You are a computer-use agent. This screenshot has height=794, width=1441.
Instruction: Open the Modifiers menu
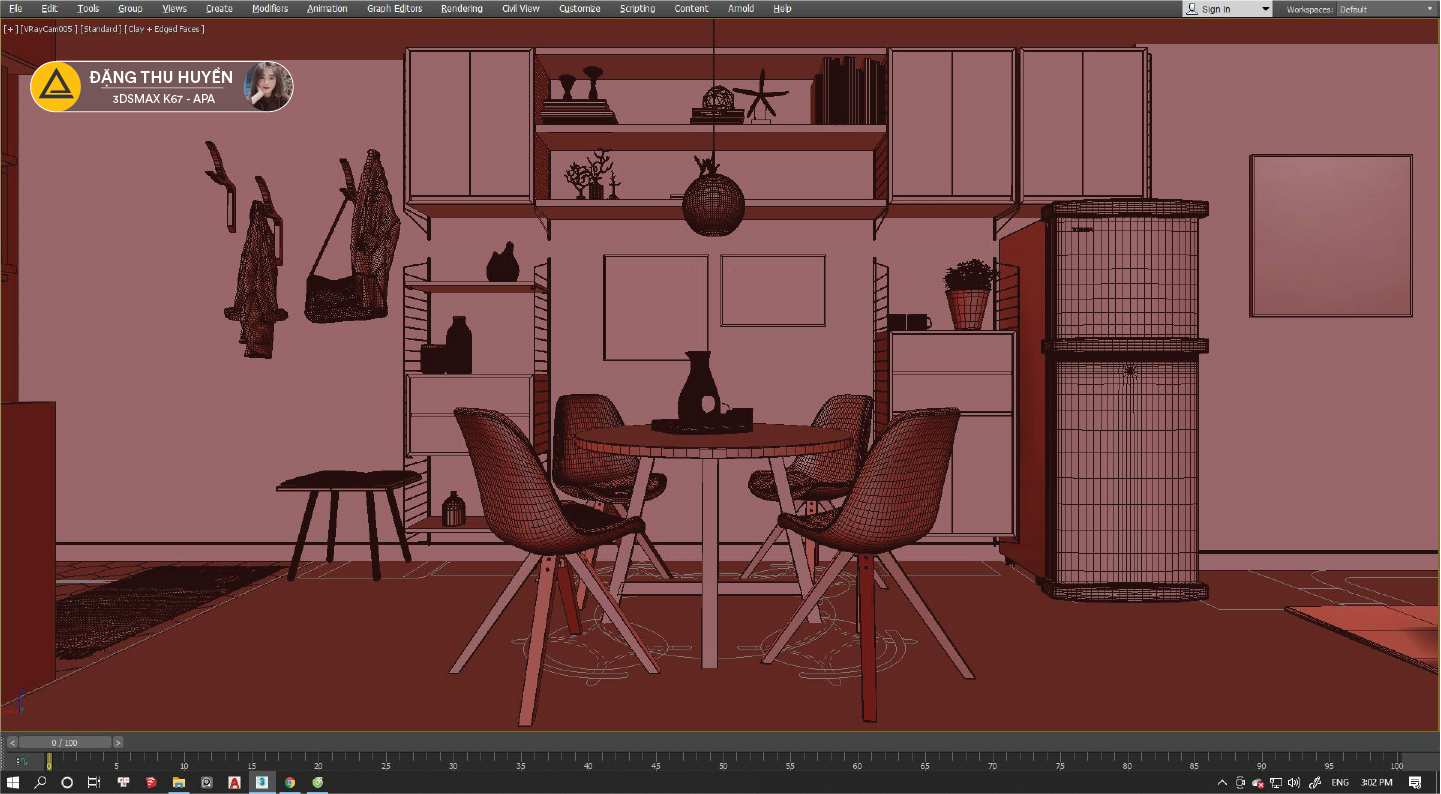[x=270, y=9]
